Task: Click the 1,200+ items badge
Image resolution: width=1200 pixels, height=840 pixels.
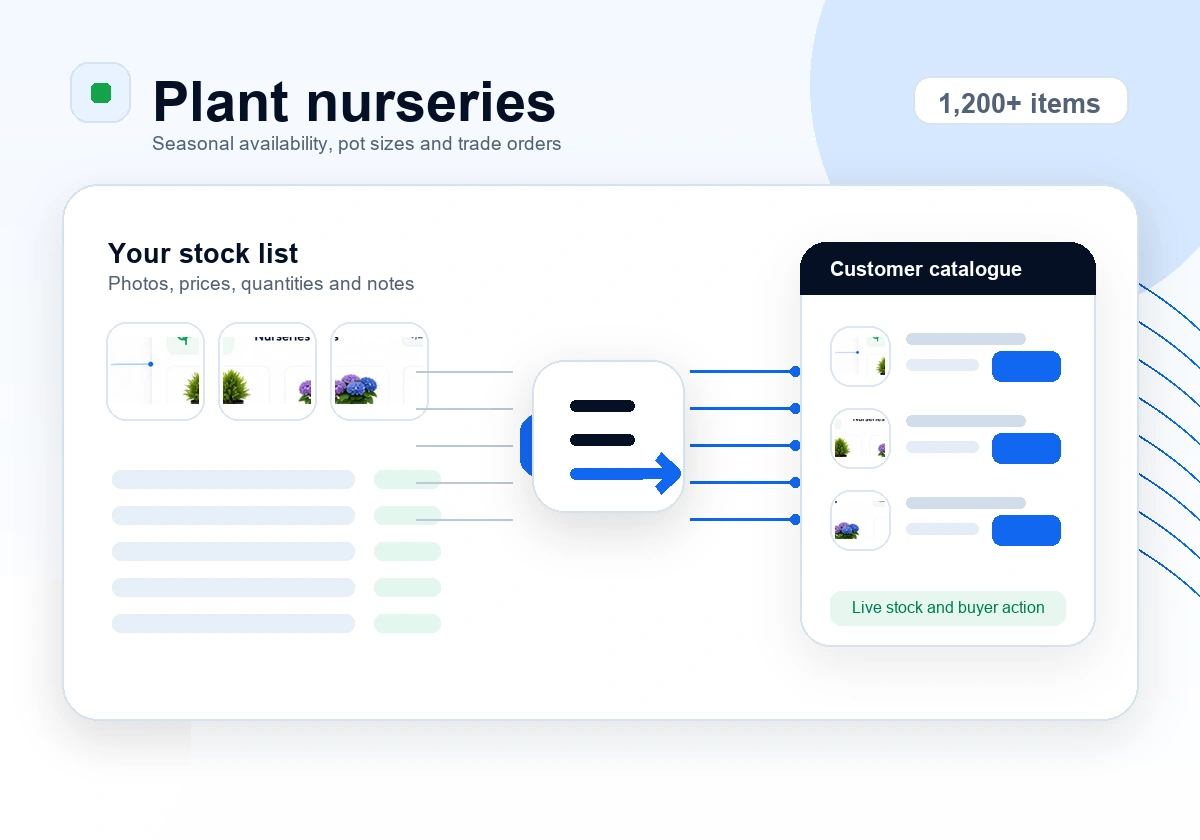Action: click(1020, 103)
